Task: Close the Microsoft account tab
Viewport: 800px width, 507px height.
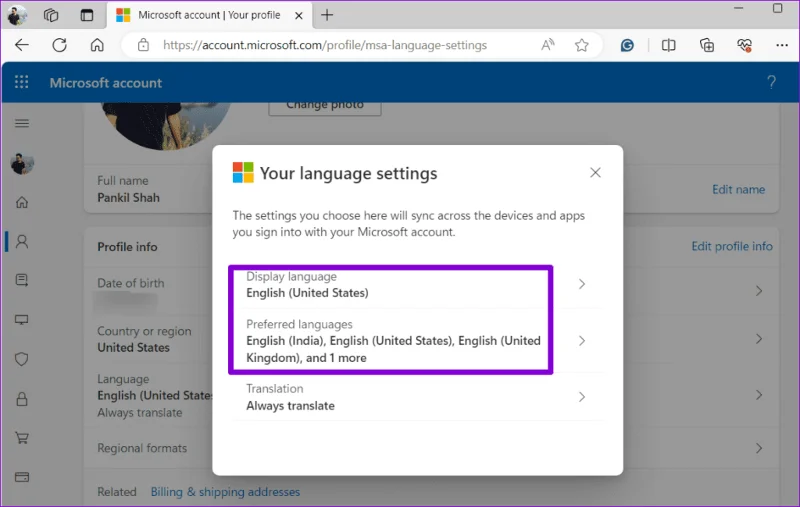Action: point(299,15)
